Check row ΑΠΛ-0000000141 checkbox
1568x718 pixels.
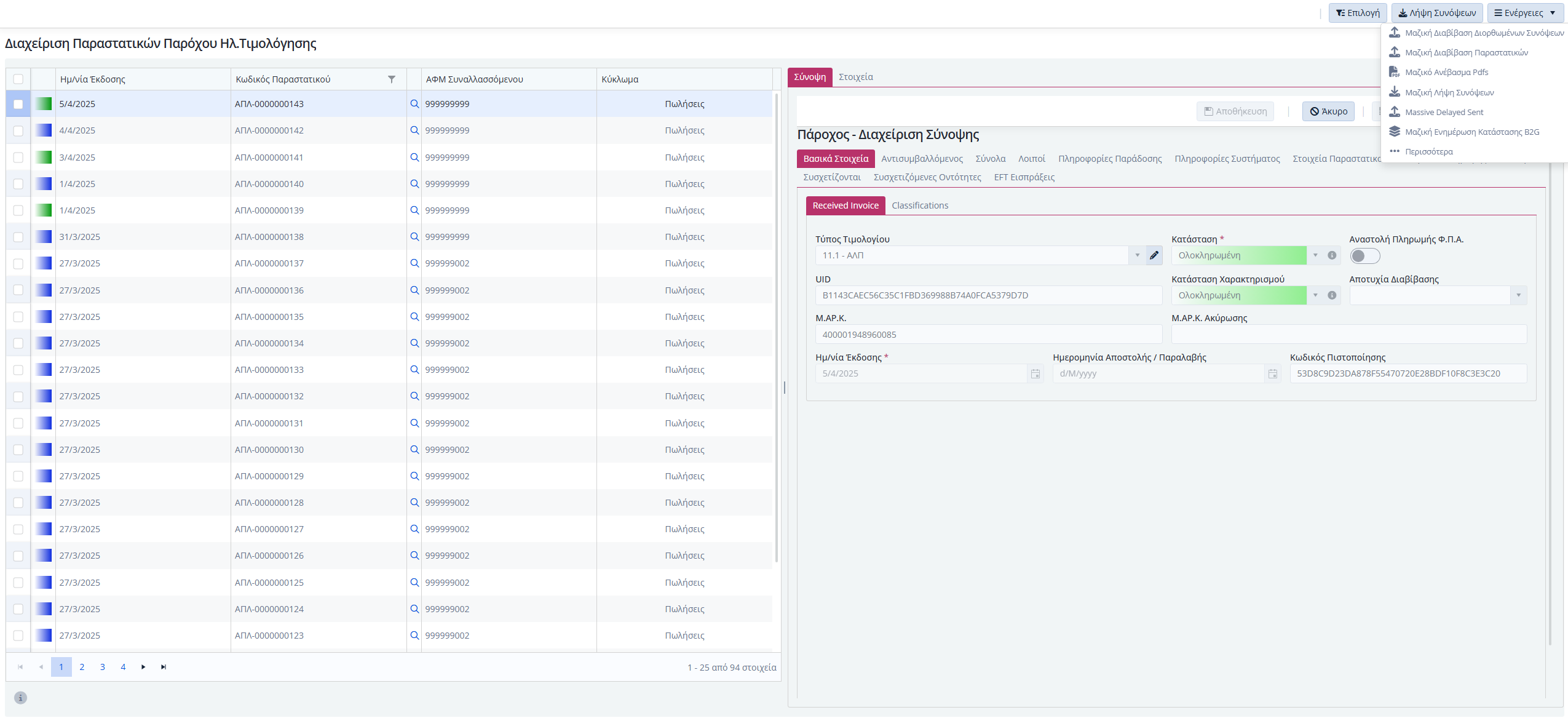pos(18,158)
